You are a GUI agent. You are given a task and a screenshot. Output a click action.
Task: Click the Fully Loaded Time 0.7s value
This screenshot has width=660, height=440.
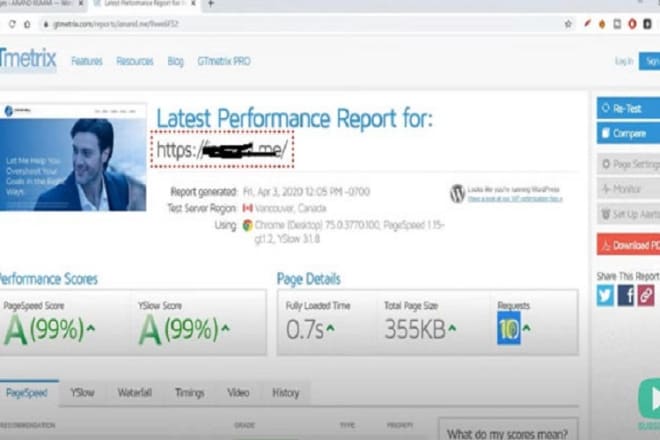(x=305, y=330)
